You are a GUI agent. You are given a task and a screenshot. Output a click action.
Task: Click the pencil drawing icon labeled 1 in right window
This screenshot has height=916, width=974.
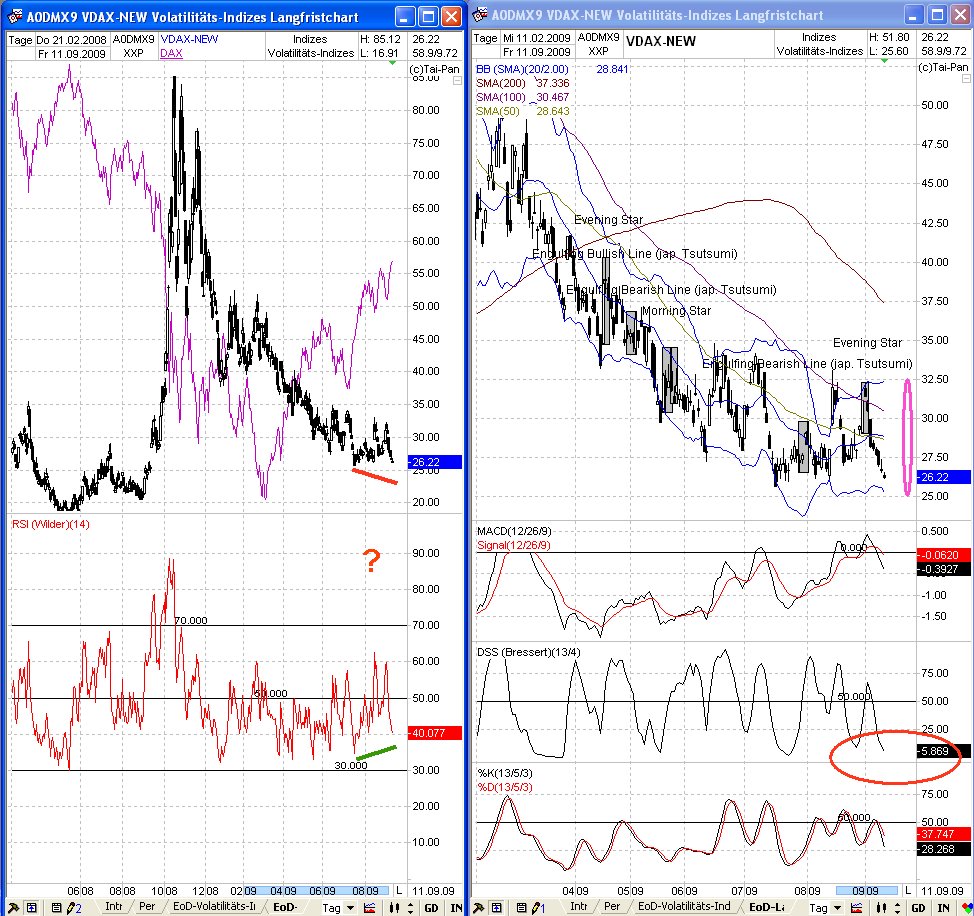tap(539, 908)
